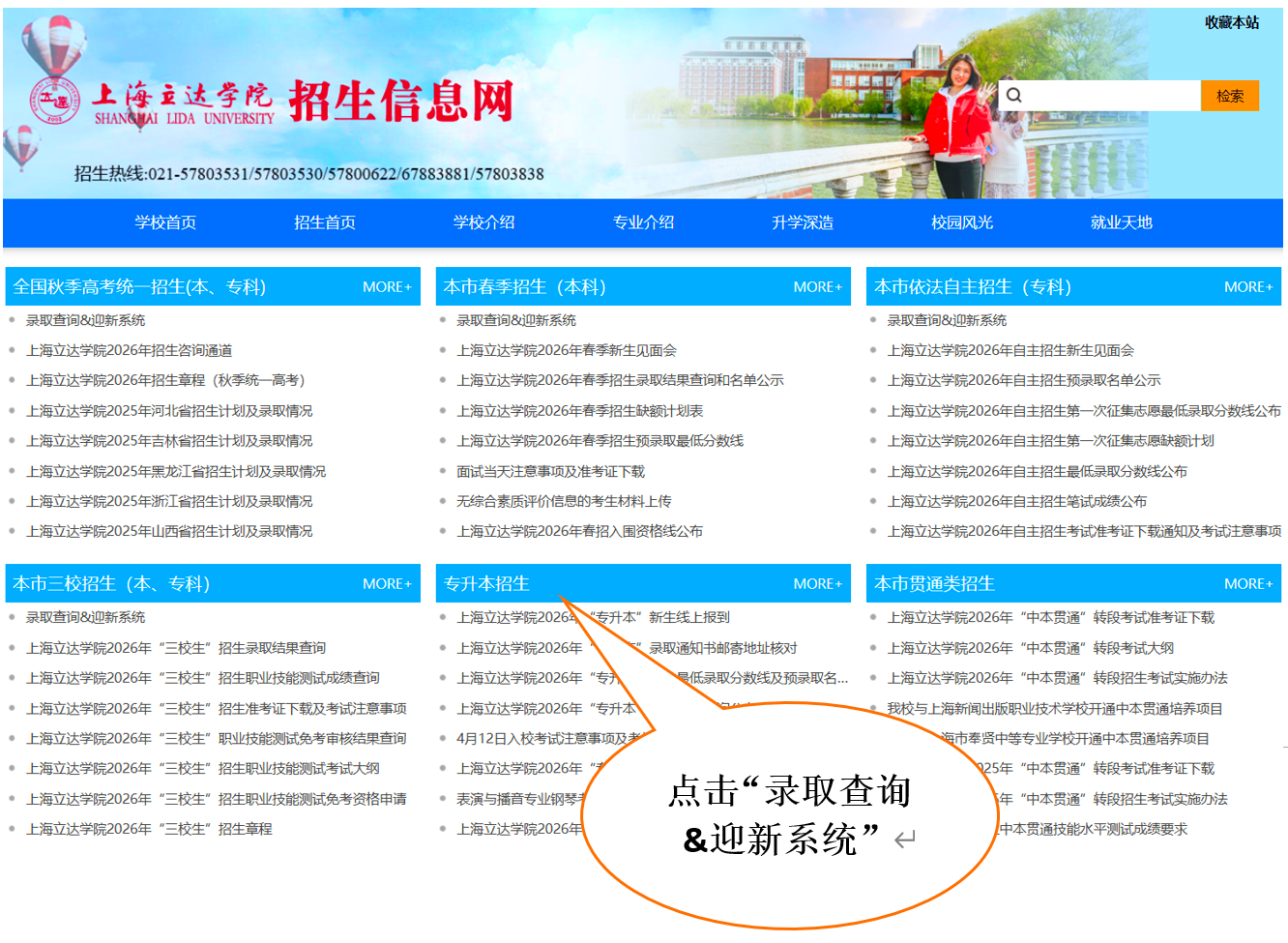Open 升学深造 in navigation bar
This screenshot has width=1288, height=943.
coord(803,222)
